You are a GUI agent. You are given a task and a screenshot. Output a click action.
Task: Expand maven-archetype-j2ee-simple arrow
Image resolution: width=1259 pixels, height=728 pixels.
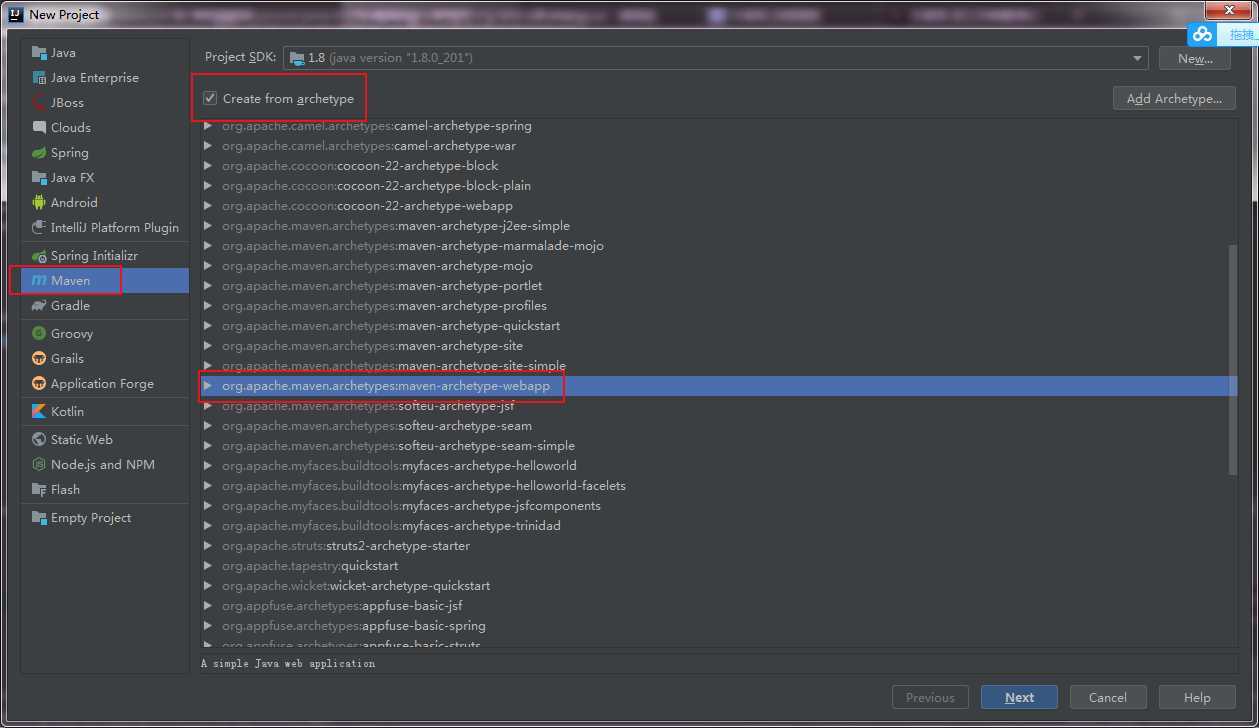[x=208, y=226]
